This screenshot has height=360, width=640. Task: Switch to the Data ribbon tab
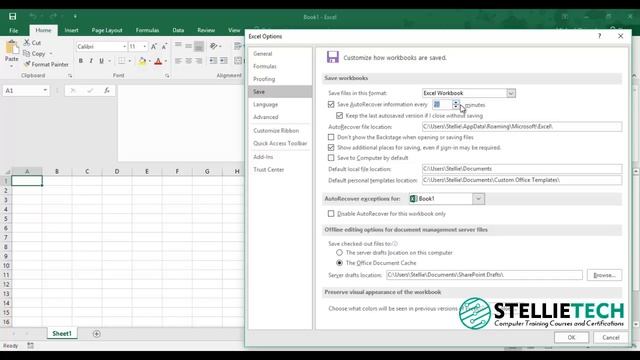(x=178, y=30)
